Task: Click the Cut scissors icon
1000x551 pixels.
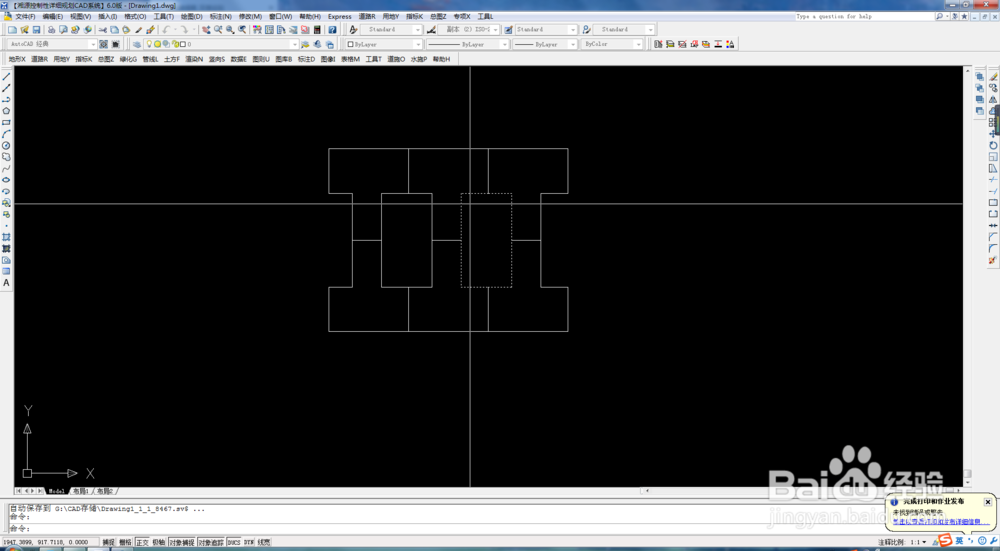Action: 103,30
